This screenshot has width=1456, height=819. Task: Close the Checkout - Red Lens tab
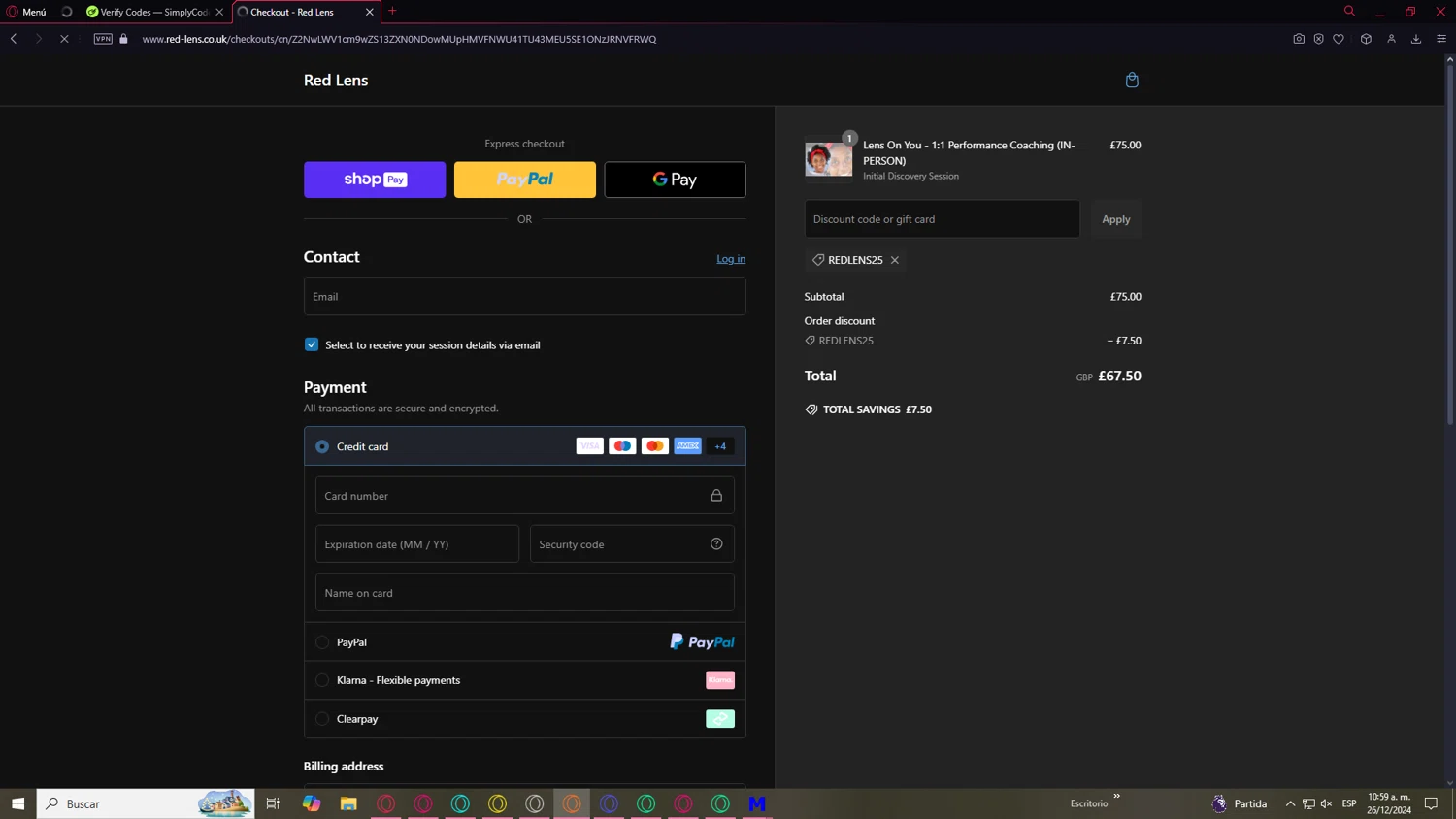click(x=369, y=12)
